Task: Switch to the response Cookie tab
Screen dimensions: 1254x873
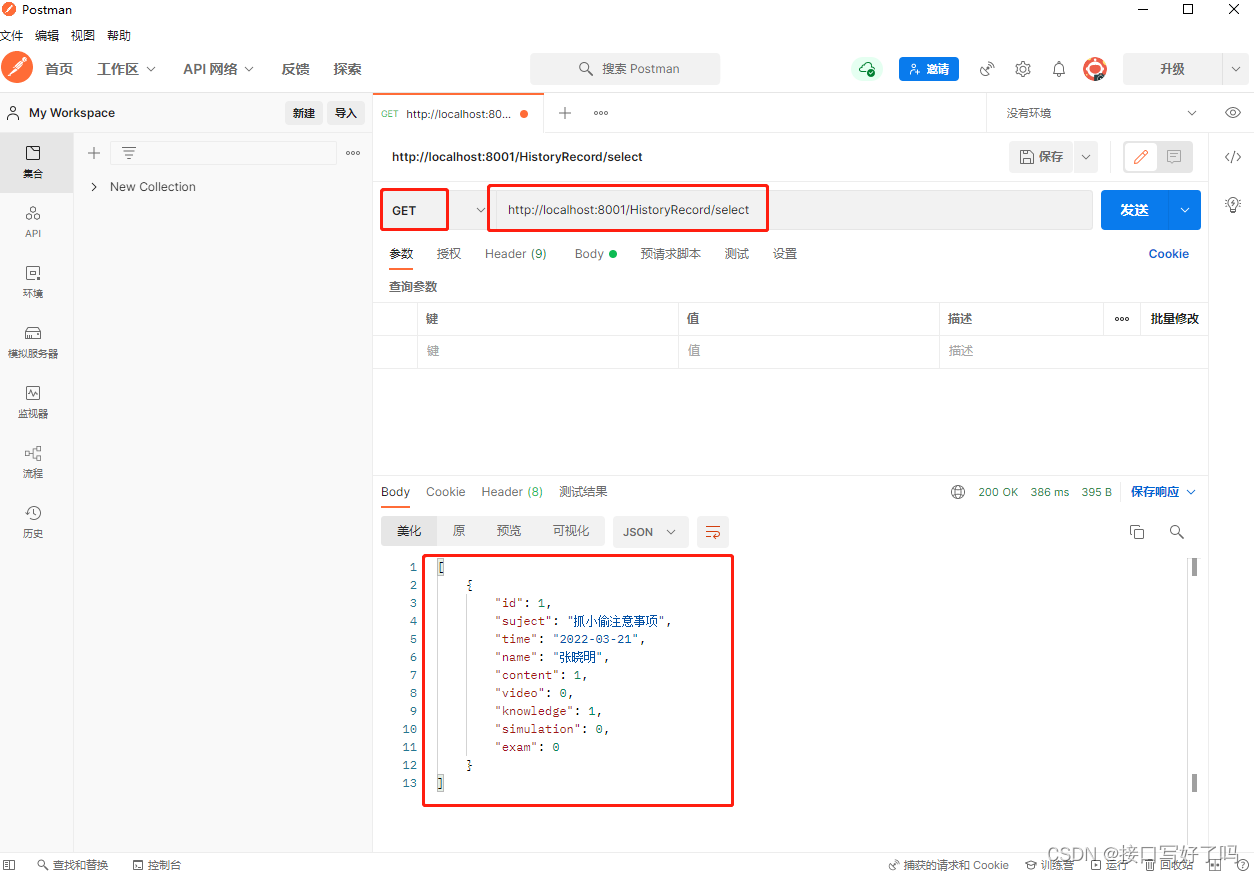Action: click(446, 492)
